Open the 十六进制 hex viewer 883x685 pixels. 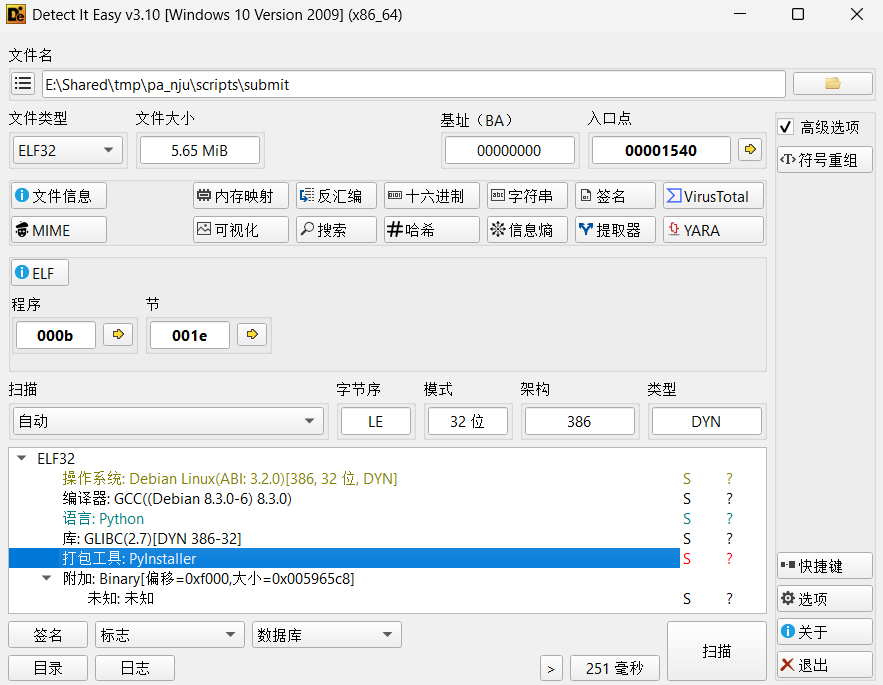pyautogui.click(x=432, y=196)
